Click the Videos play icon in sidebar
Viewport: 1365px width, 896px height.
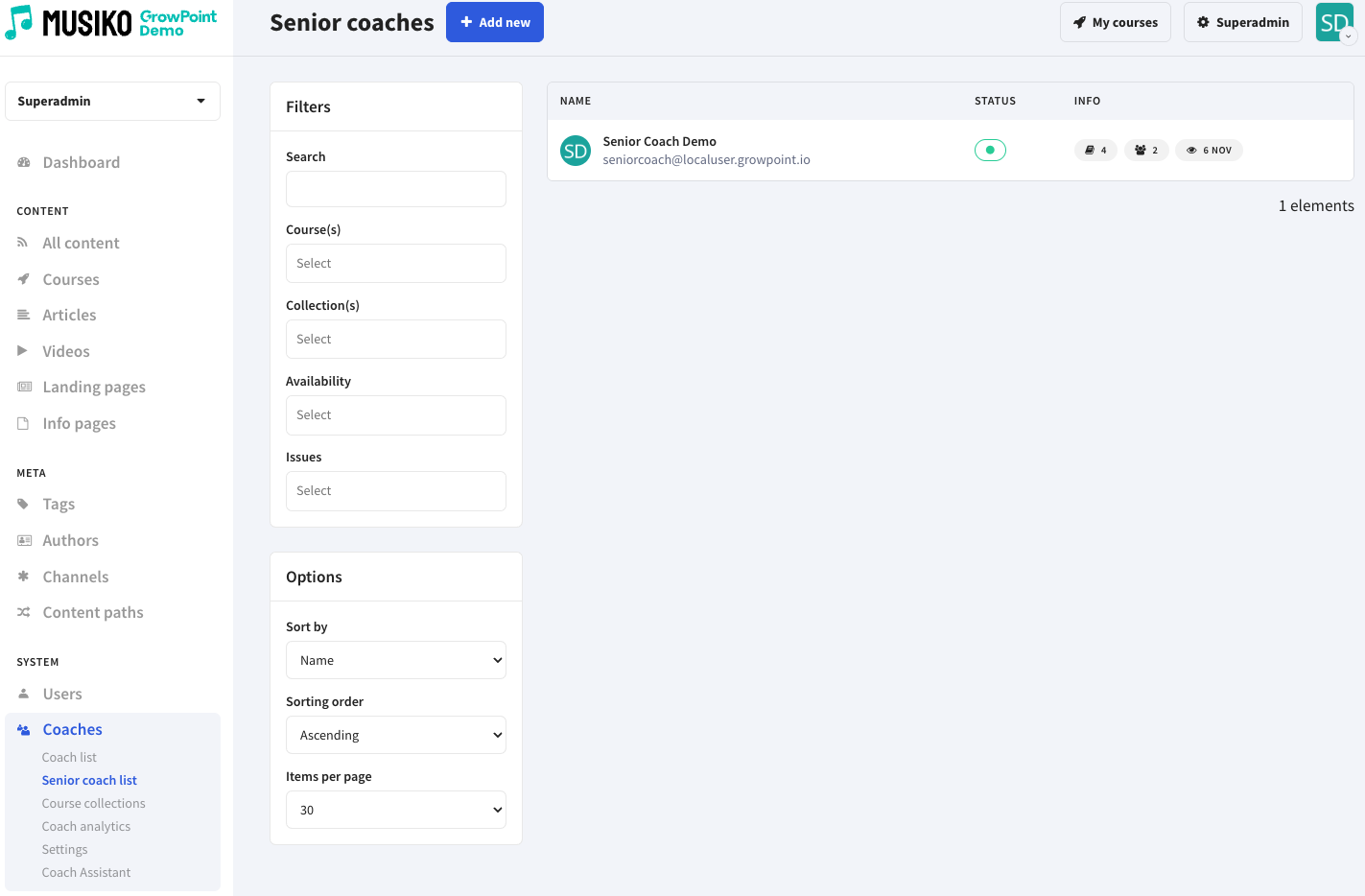tap(23, 351)
